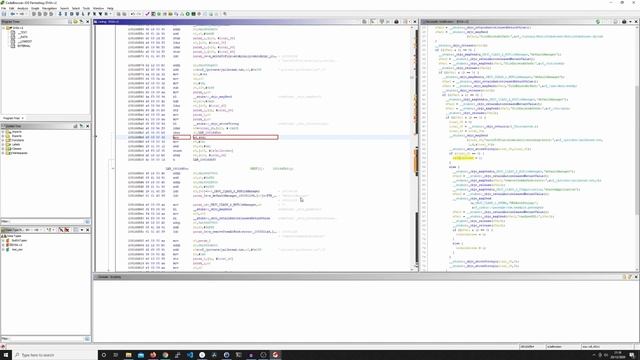Expand the Functions folder in Symbol Tree

pos(3,140)
